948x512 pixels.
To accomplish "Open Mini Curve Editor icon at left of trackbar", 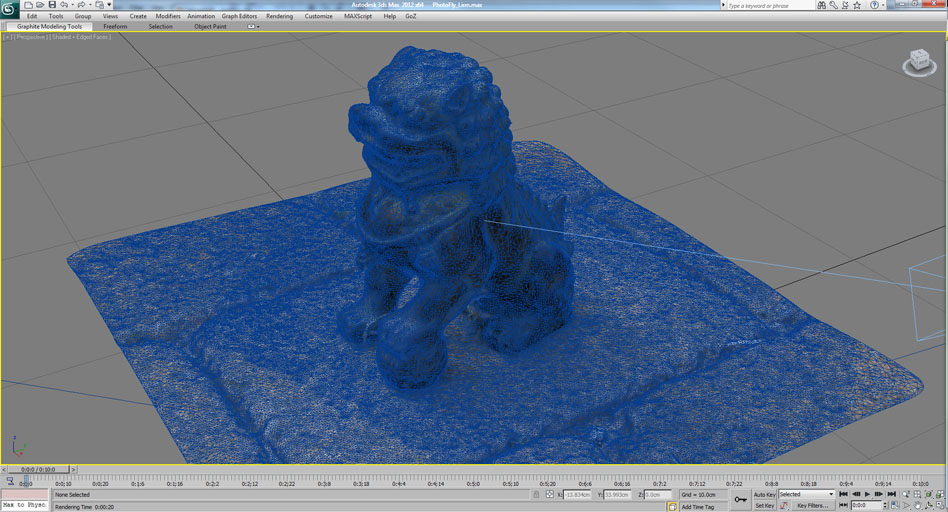I will [x=10, y=482].
